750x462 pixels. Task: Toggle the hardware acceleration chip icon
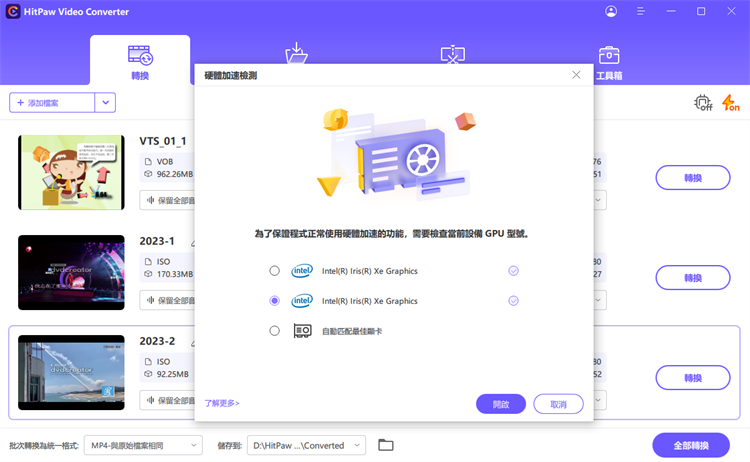click(x=703, y=103)
